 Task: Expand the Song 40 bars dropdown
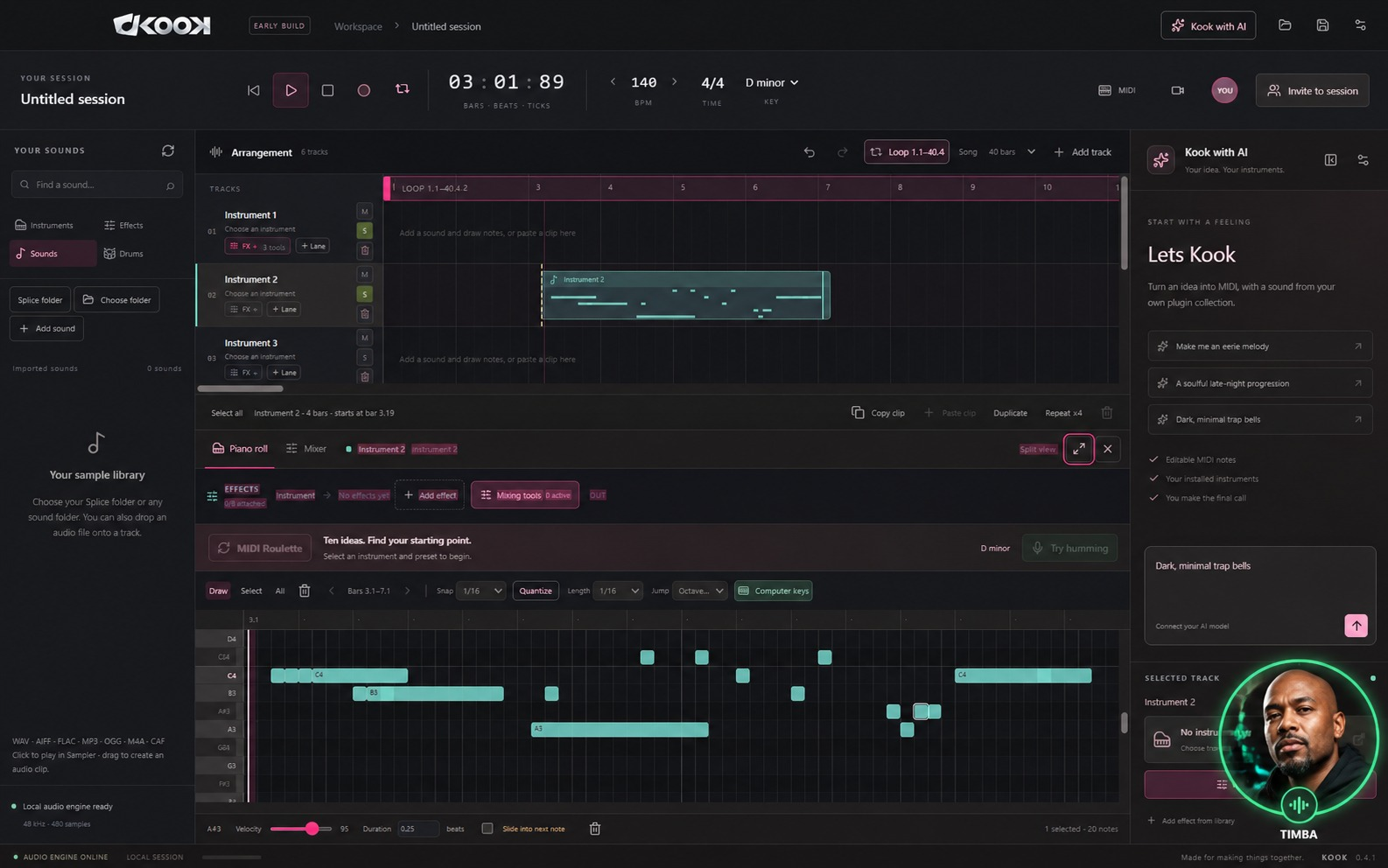point(1011,152)
